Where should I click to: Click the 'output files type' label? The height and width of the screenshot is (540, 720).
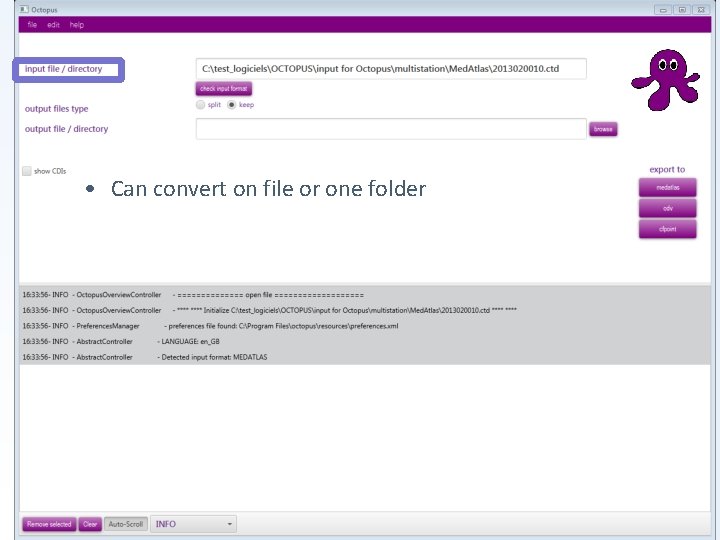pos(56,109)
